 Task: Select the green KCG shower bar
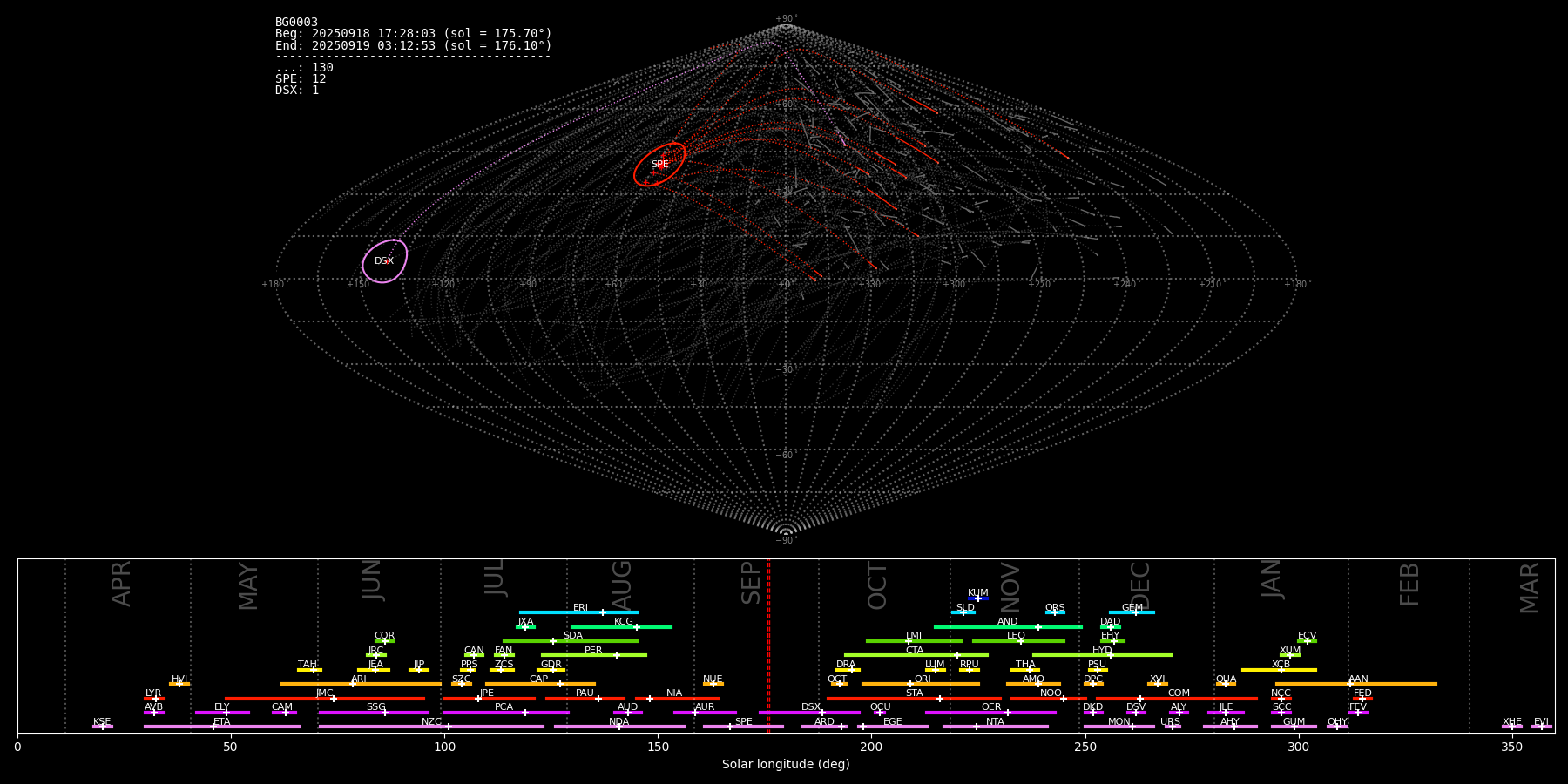point(621,626)
